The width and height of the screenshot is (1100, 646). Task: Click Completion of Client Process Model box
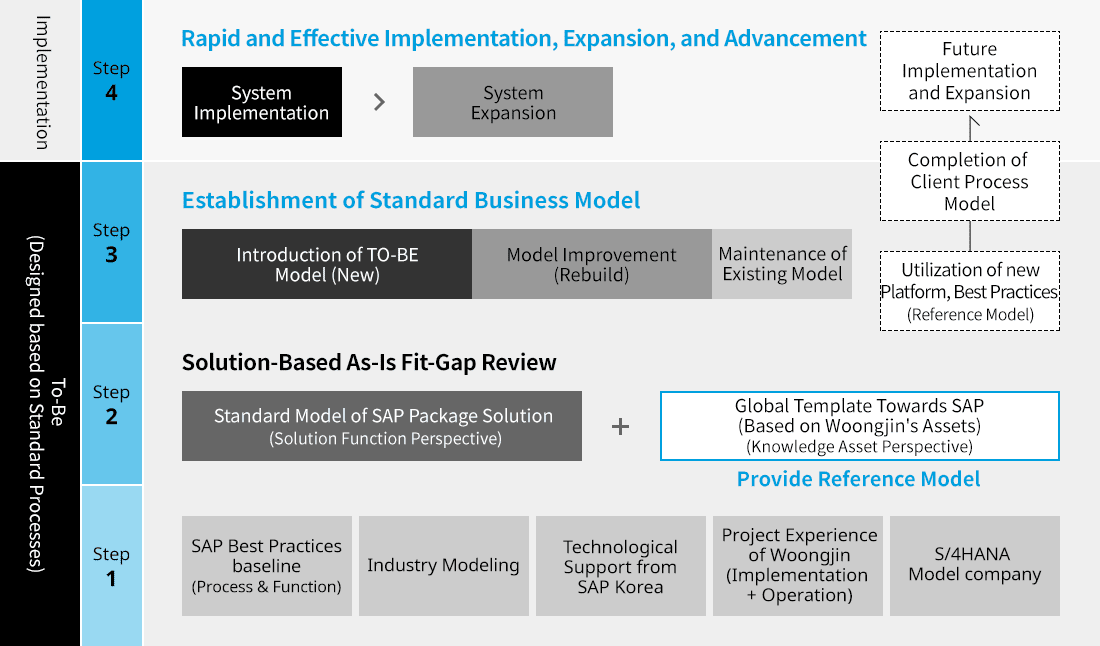click(x=969, y=181)
